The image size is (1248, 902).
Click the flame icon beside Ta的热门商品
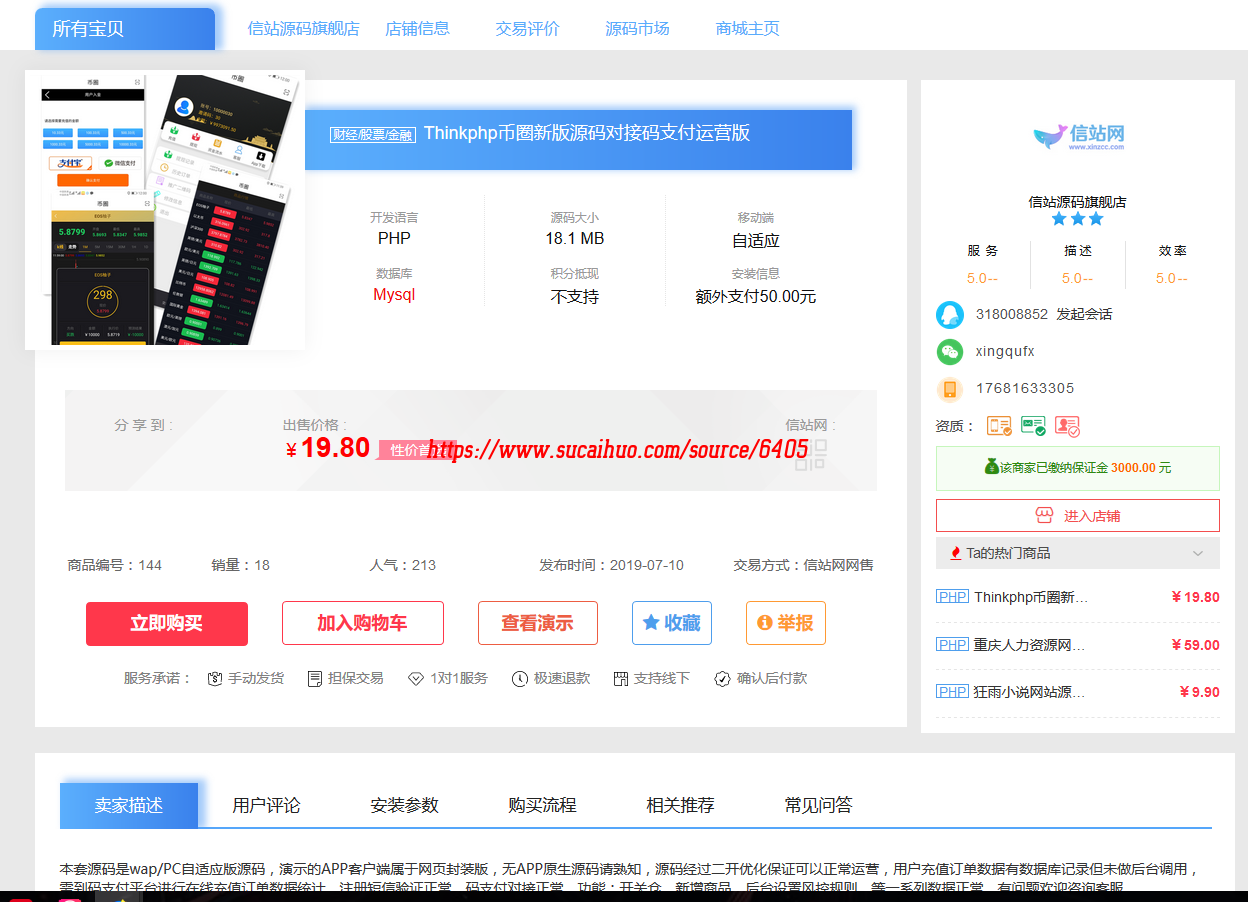click(x=956, y=553)
